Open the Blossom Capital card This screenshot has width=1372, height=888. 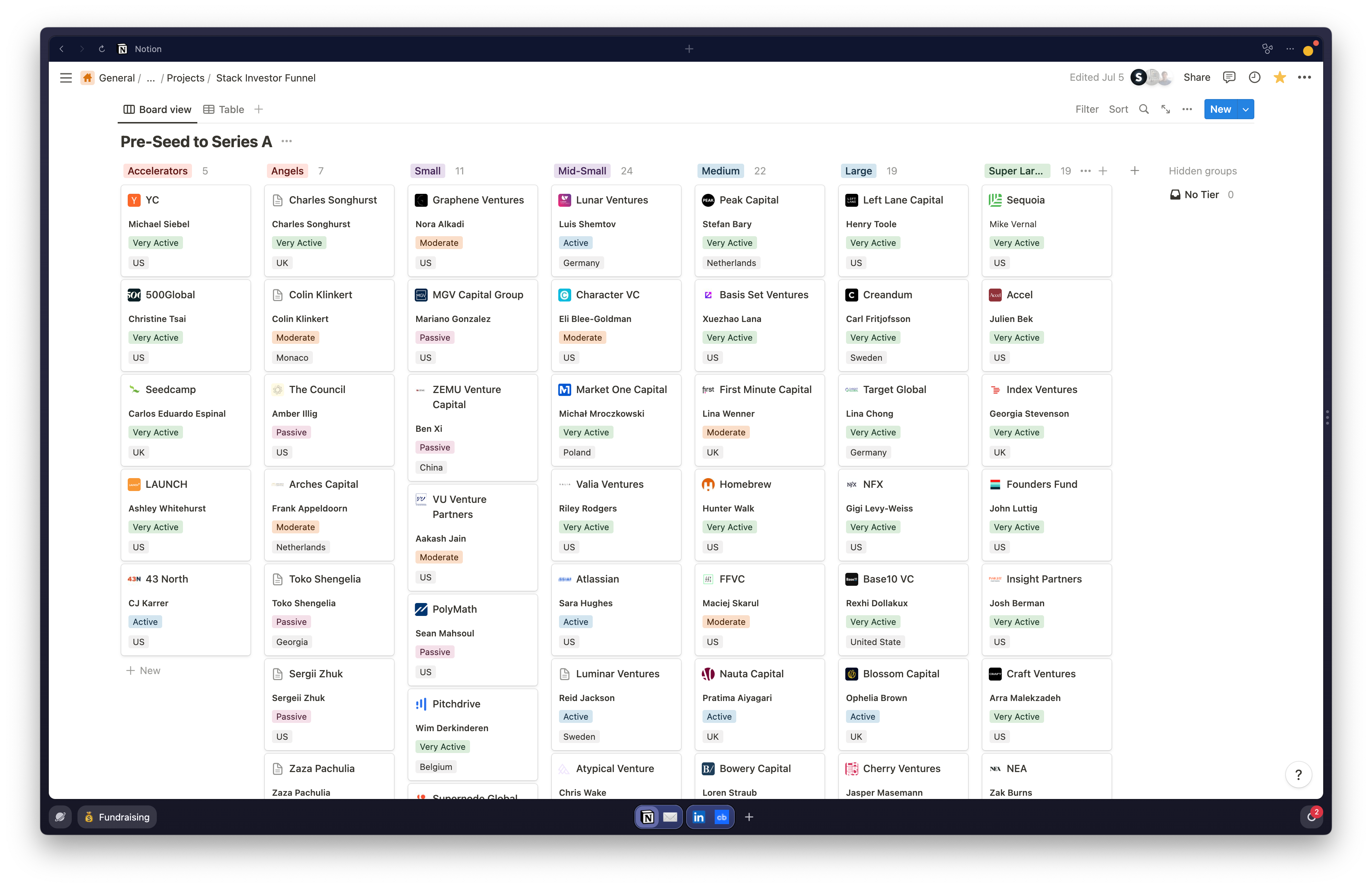903,704
